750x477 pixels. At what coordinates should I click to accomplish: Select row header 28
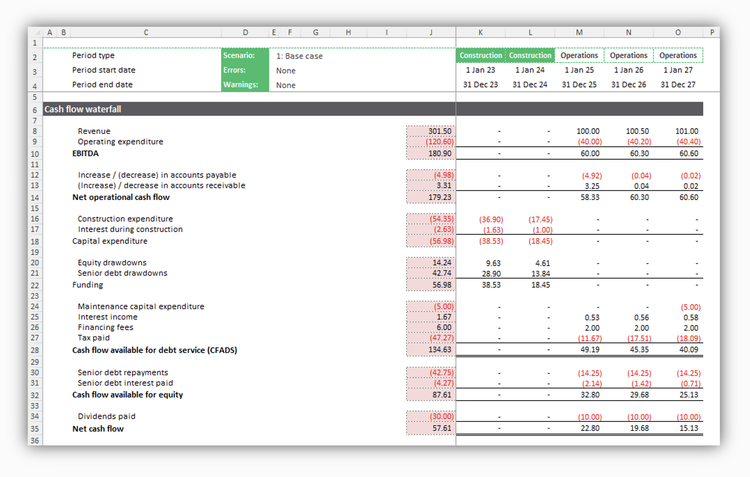point(35,350)
